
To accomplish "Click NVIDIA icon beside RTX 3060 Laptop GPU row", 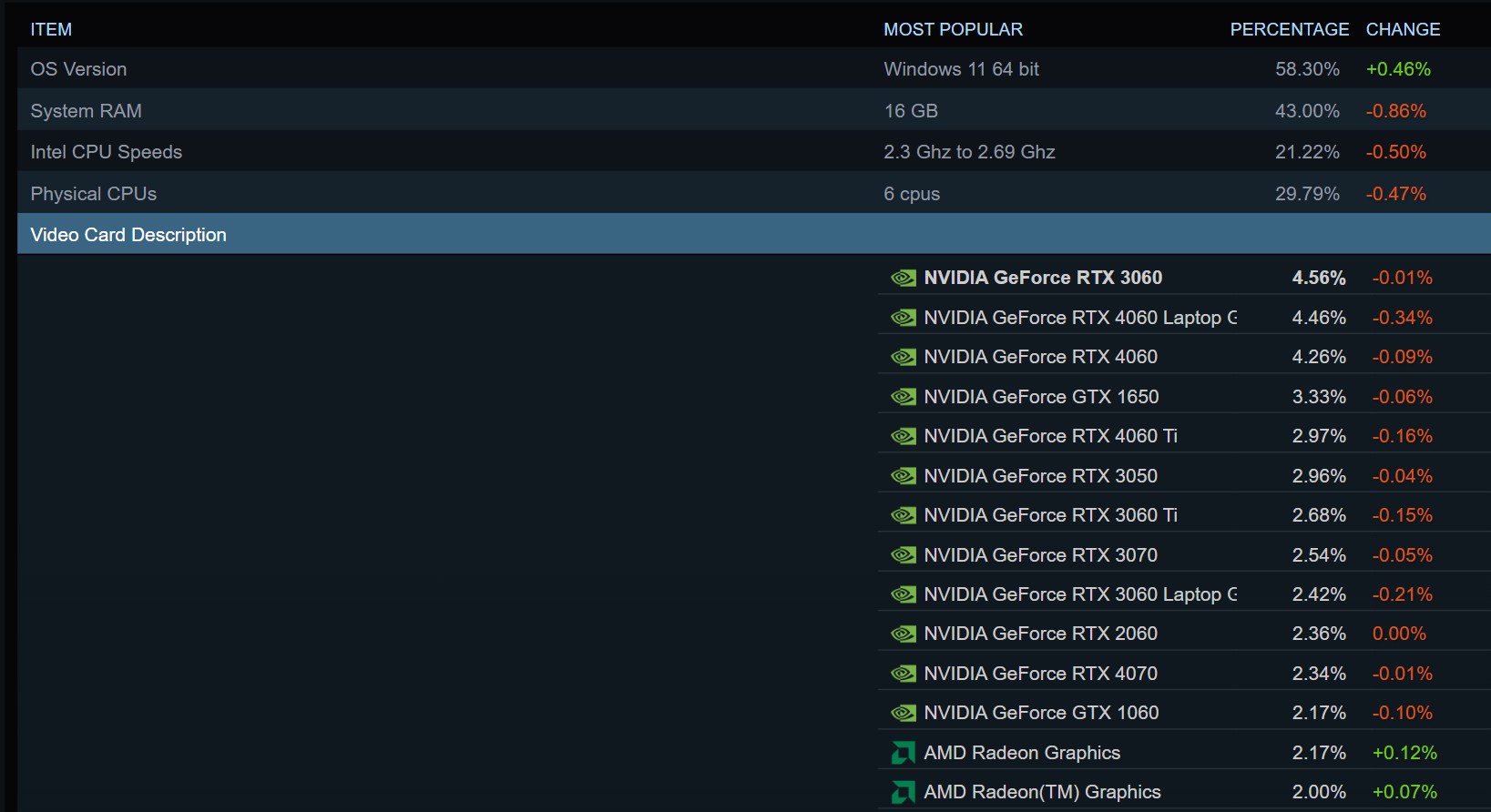I will (x=904, y=594).
